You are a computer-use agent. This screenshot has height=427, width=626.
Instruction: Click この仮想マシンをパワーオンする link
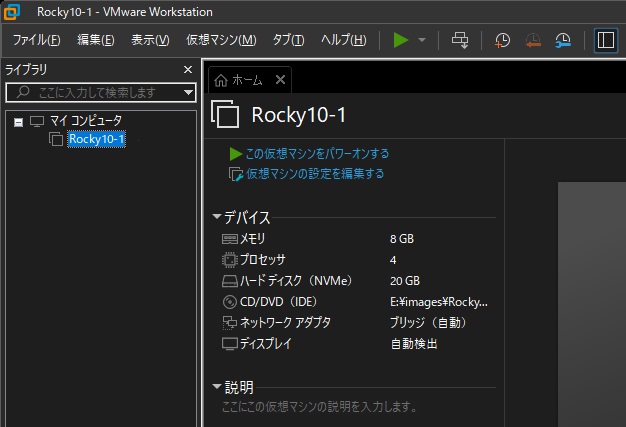point(317,154)
